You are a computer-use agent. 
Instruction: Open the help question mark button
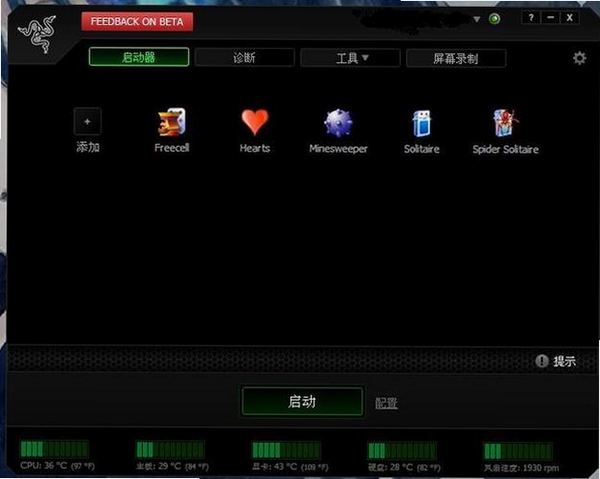pyautogui.click(x=531, y=18)
